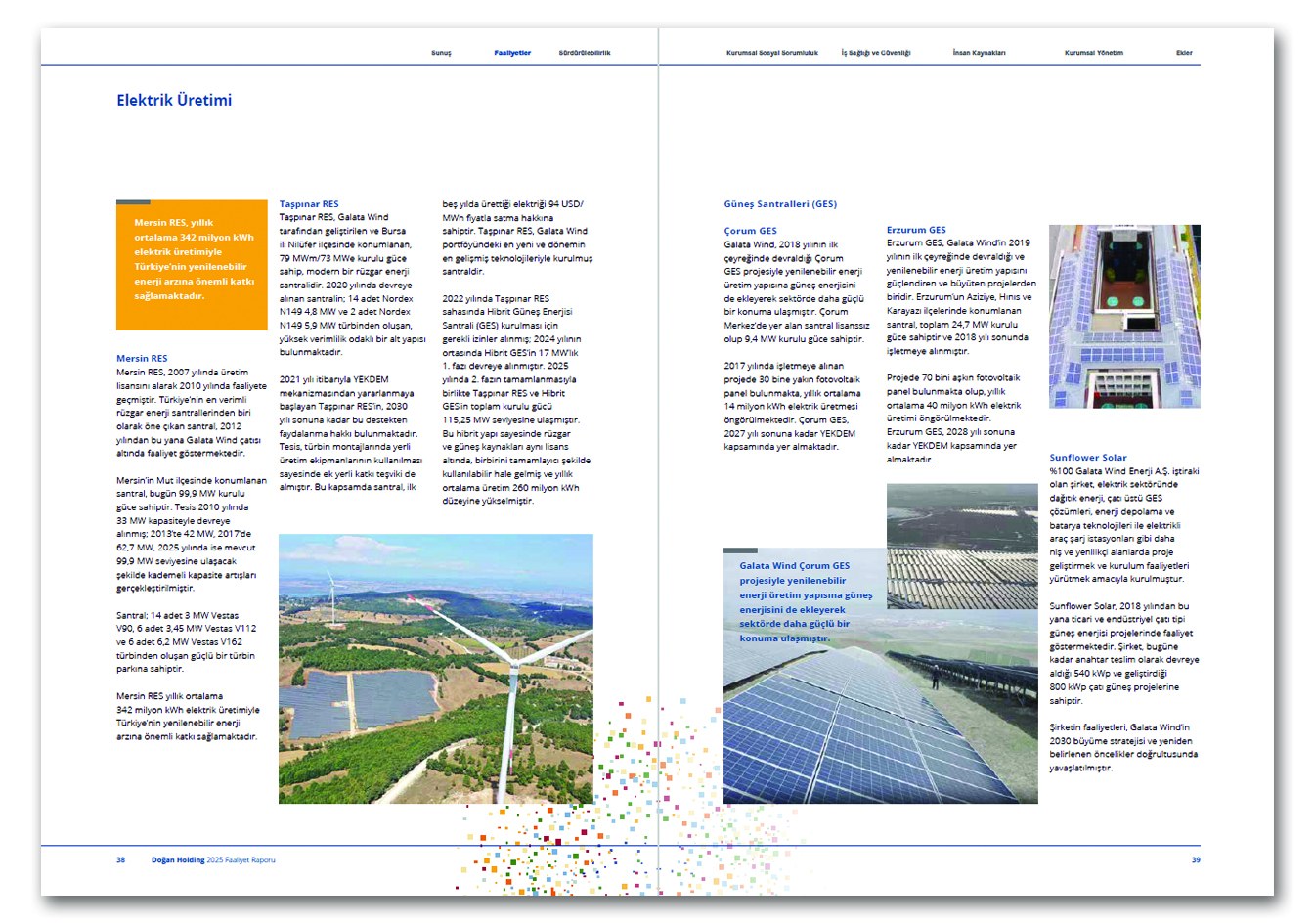
Task: Click the paragraph starting 'Şirketin faaliyetleri, Galata'
Action: click(1124, 748)
